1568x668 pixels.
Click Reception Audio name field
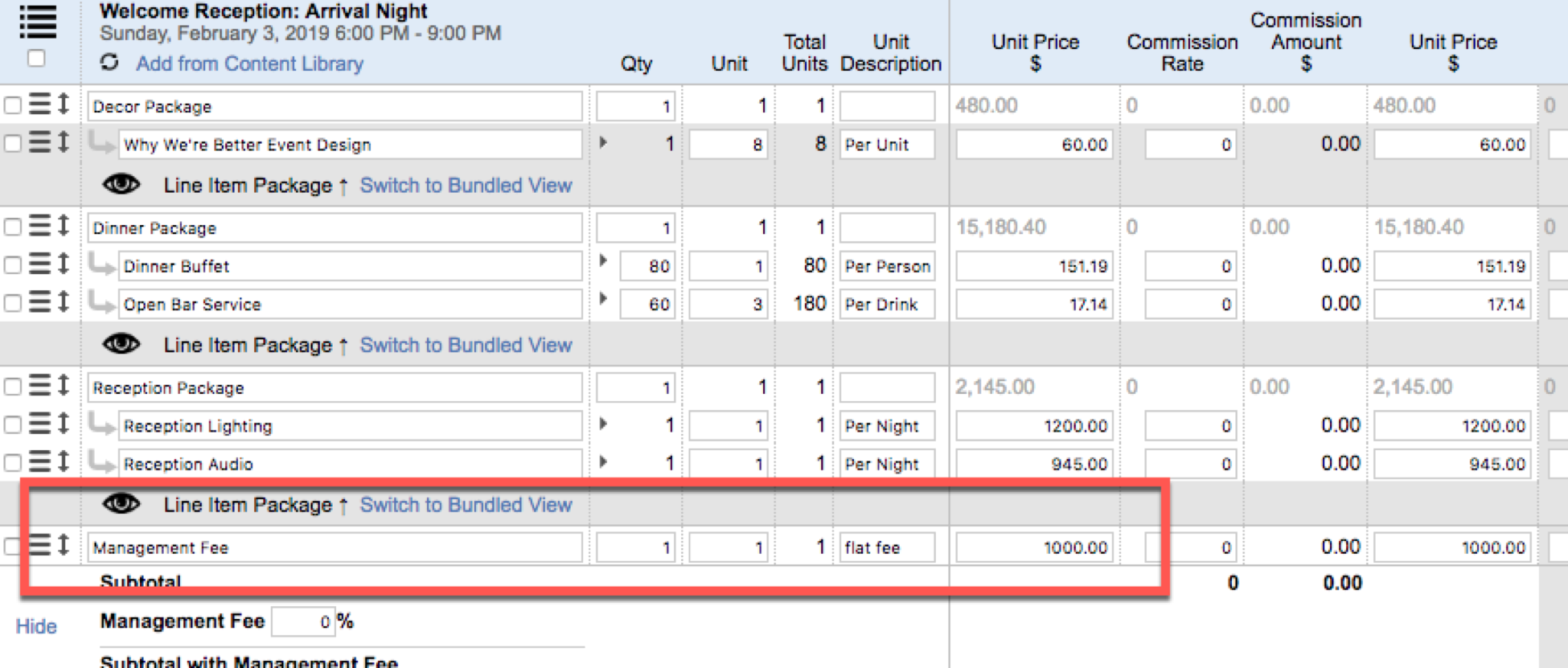[x=350, y=464]
